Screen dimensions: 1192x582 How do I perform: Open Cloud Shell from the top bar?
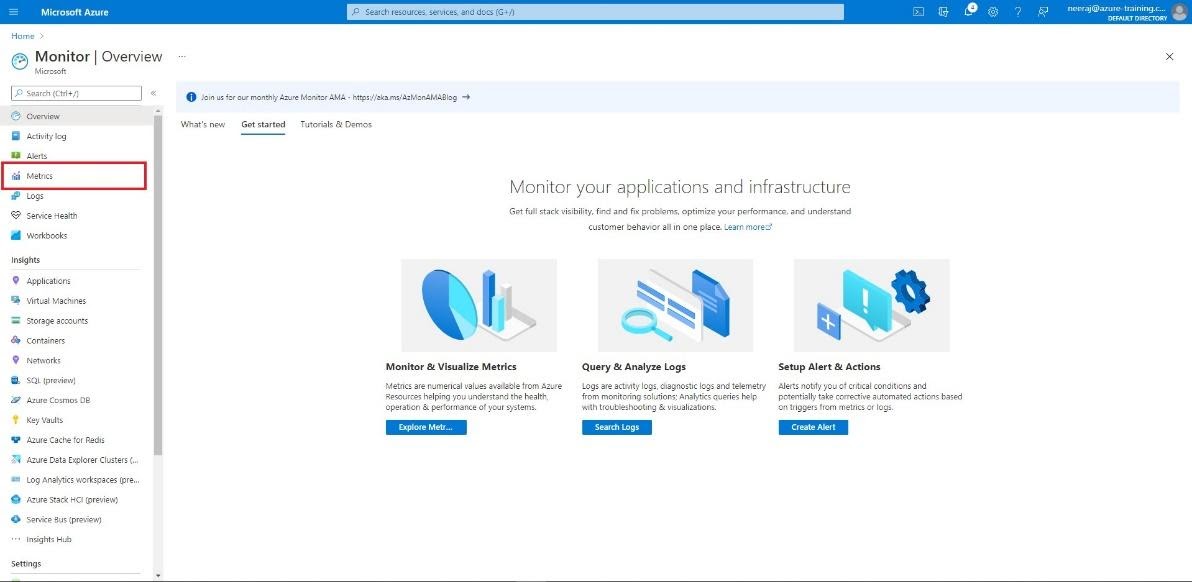click(x=918, y=12)
